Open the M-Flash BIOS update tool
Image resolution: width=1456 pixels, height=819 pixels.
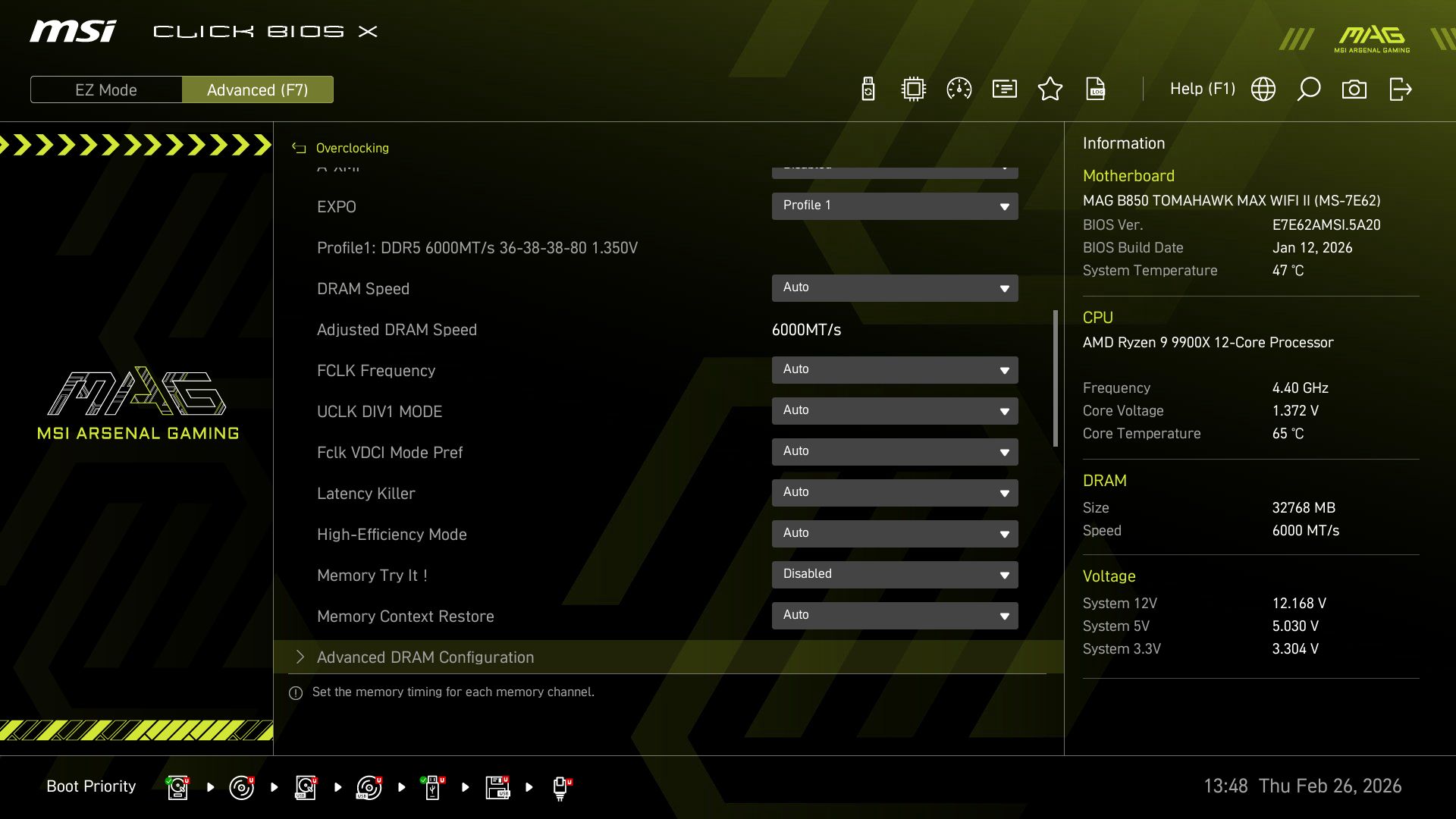[x=867, y=89]
